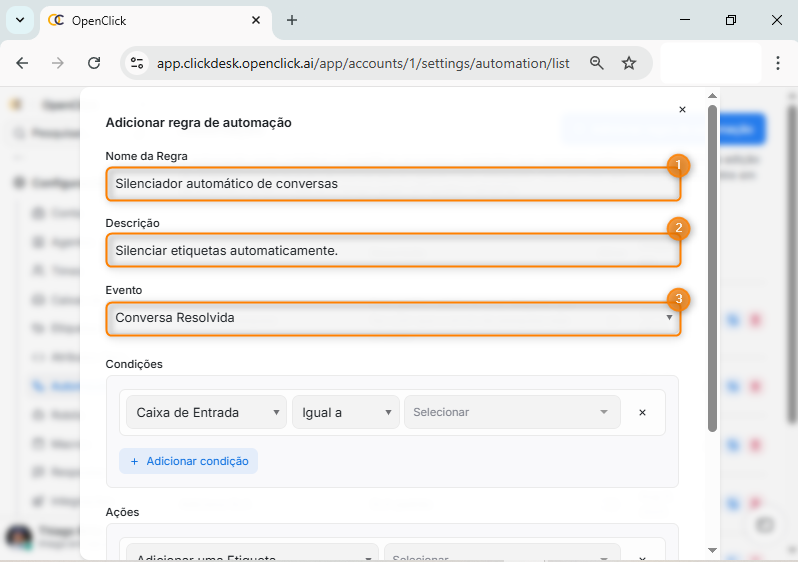Screen dimensions: 798x562
Task: Change the Igual a operator dropdown
Action: [x=345, y=412]
